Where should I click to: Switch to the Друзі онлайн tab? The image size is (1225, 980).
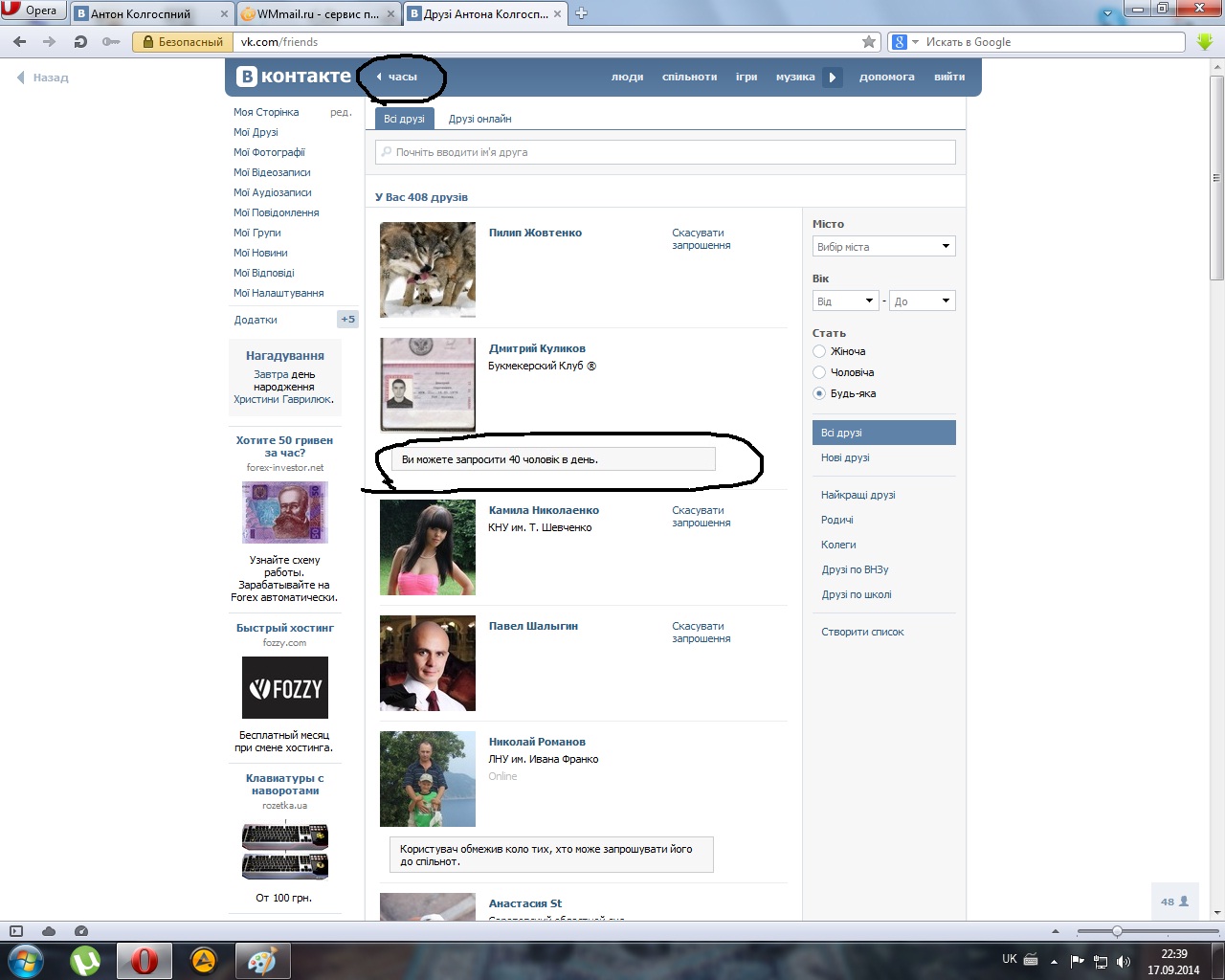tap(479, 119)
